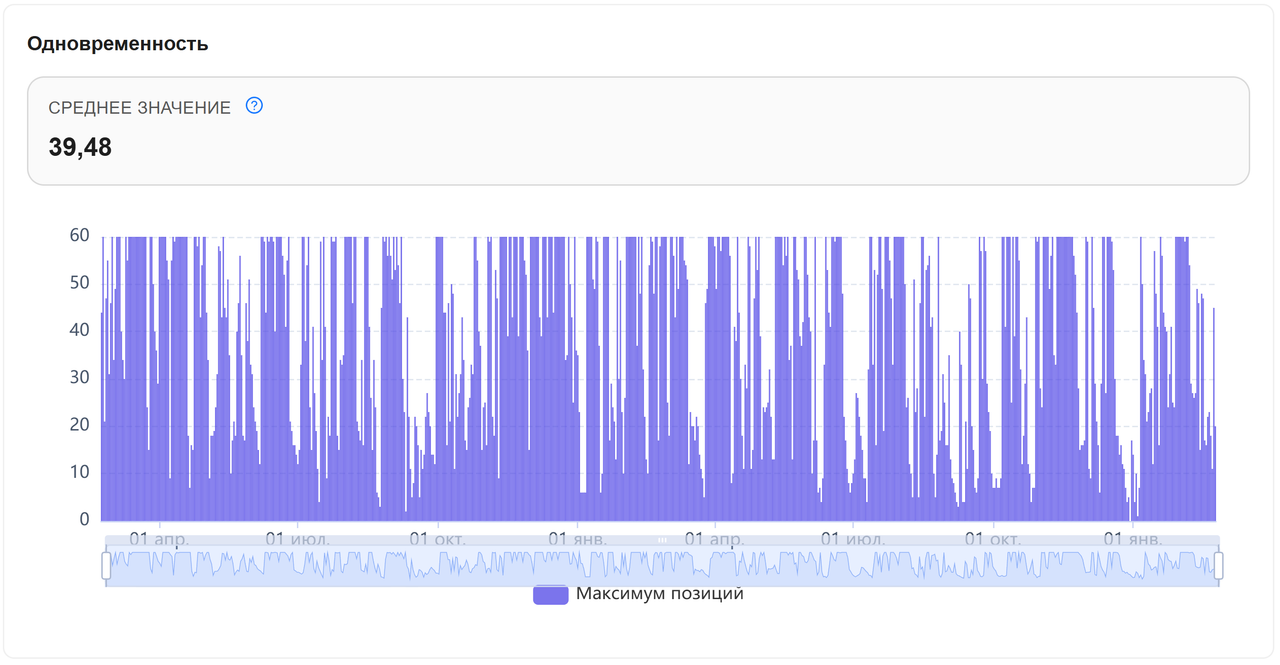Select the average value 39,48
This screenshot has width=1280, height=665.
[80, 147]
